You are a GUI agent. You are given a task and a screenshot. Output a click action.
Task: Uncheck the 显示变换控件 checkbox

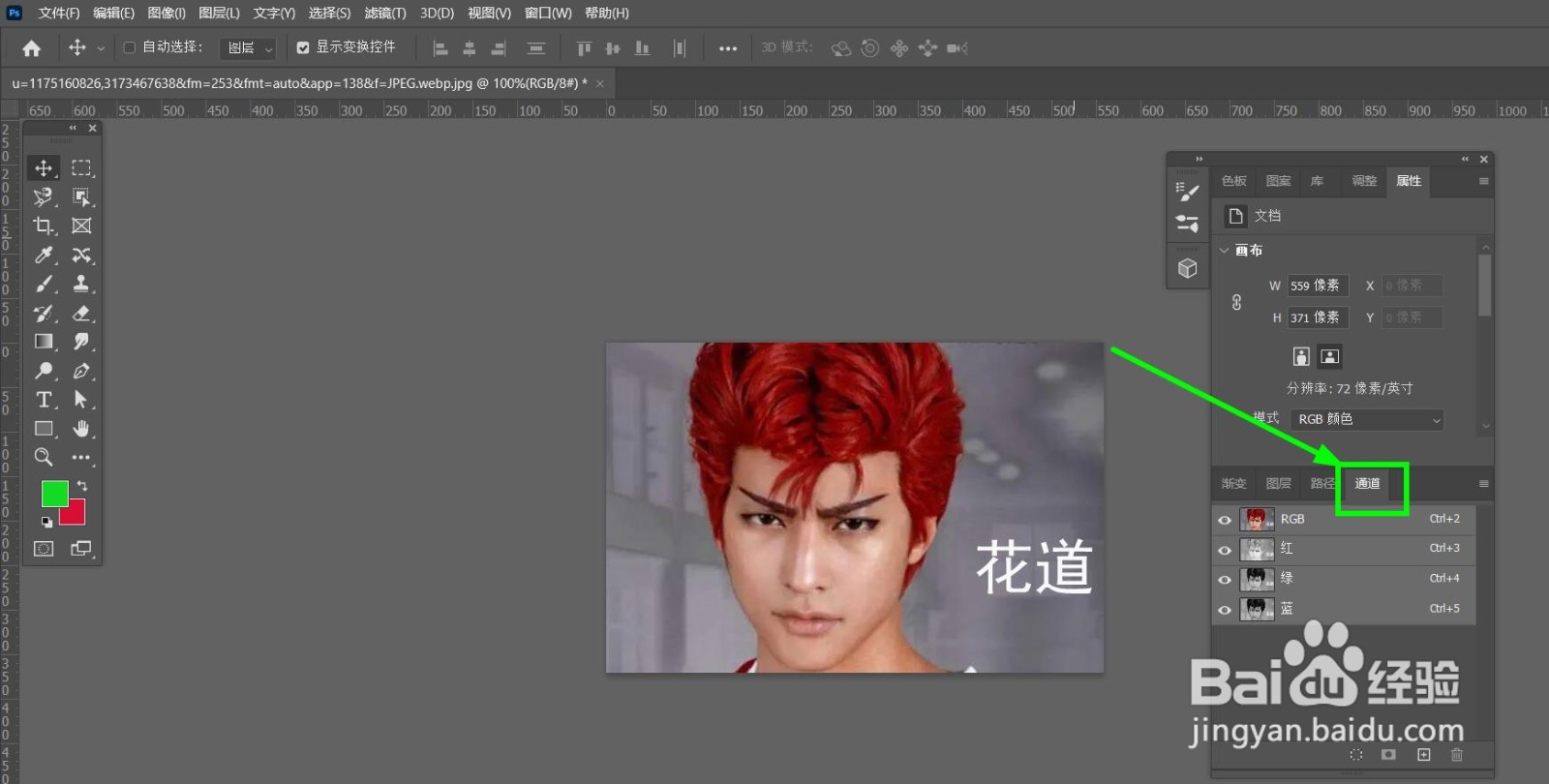[x=303, y=47]
